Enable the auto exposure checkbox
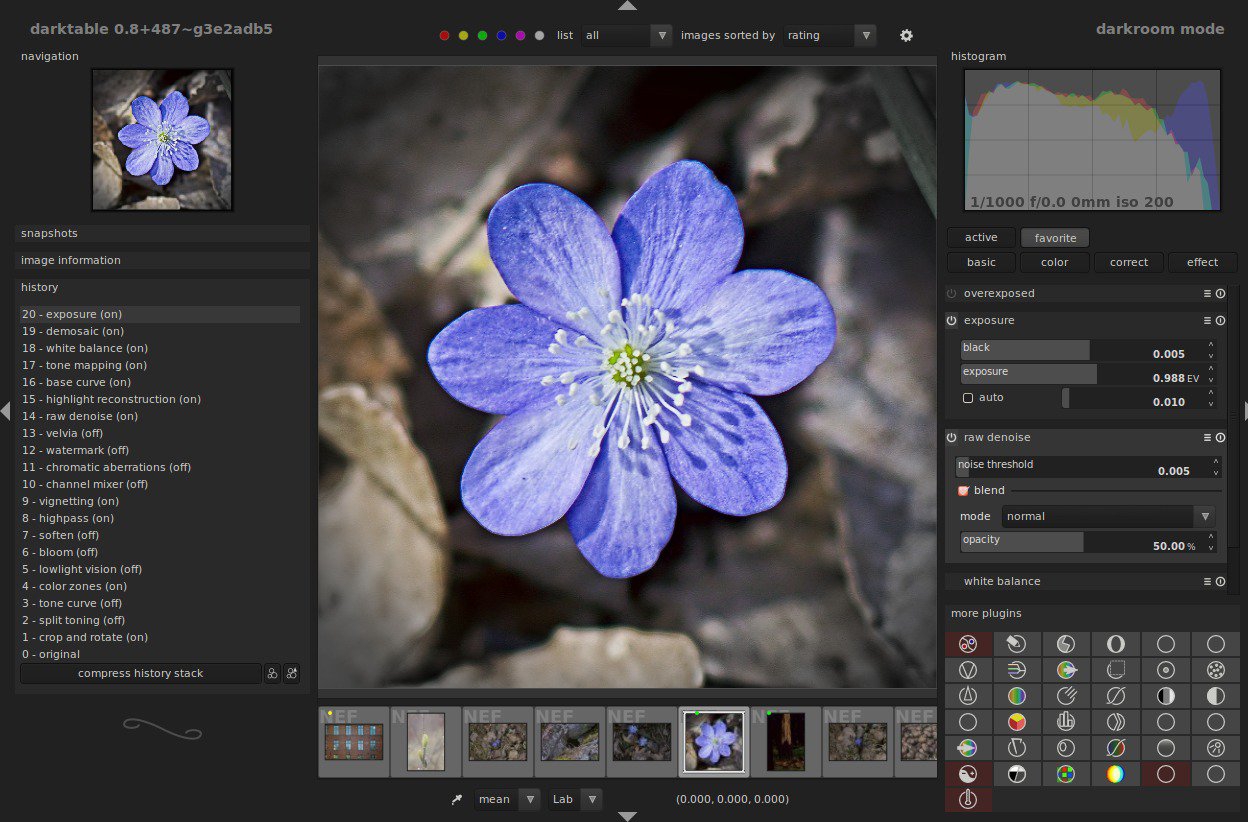Screen dimensions: 1248x822 968,398
